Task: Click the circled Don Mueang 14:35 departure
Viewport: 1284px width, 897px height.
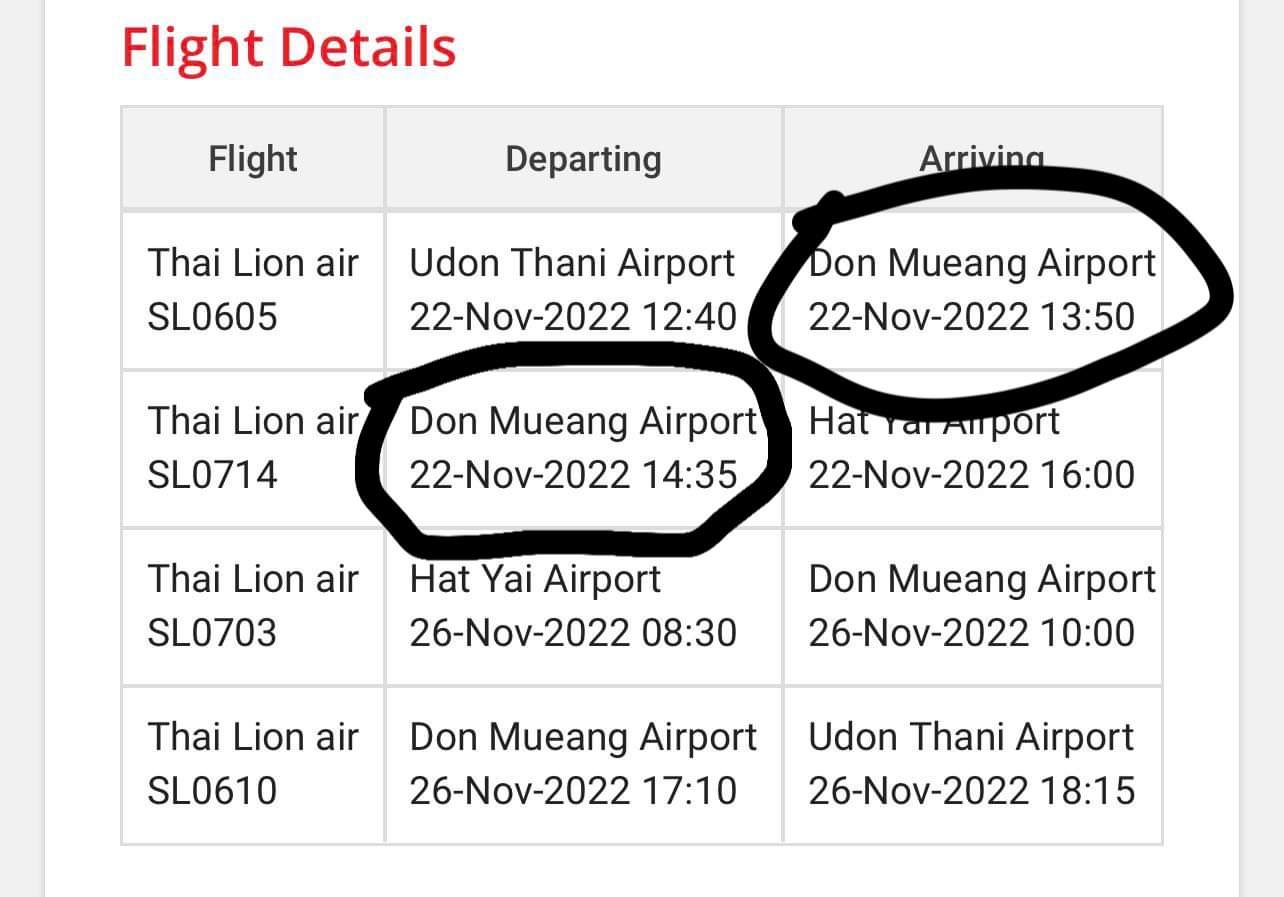Action: [x=584, y=448]
